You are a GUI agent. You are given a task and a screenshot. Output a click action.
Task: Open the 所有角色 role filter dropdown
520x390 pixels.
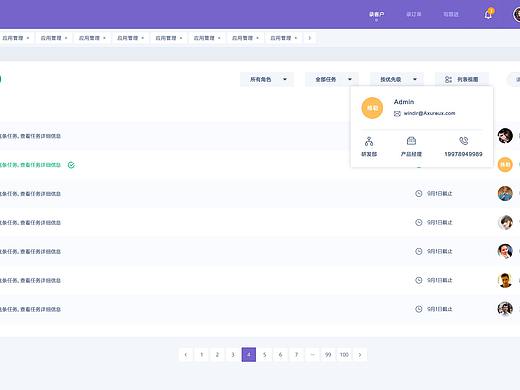pyautogui.click(x=267, y=79)
